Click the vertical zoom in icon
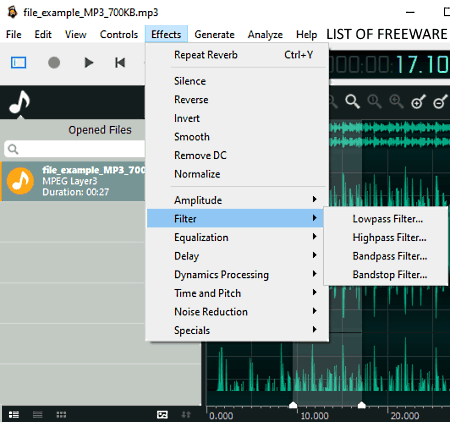This screenshot has width=450, height=422. coord(418,102)
